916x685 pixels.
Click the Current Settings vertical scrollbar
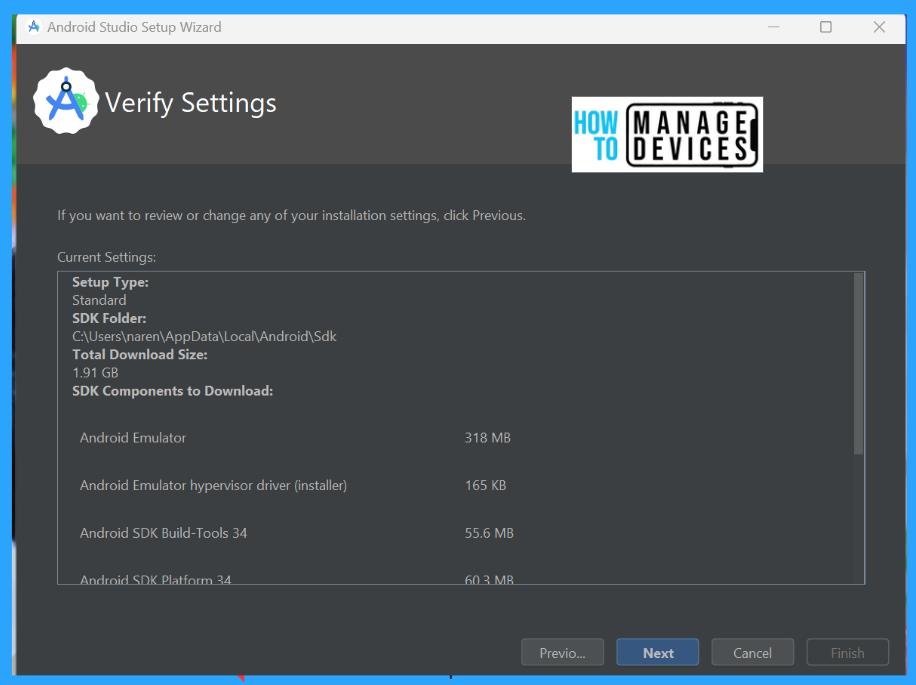(x=858, y=364)
